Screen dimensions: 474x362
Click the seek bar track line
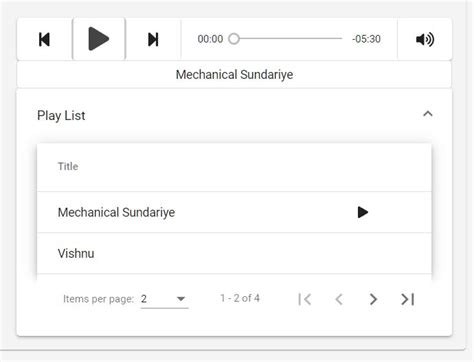291,39
